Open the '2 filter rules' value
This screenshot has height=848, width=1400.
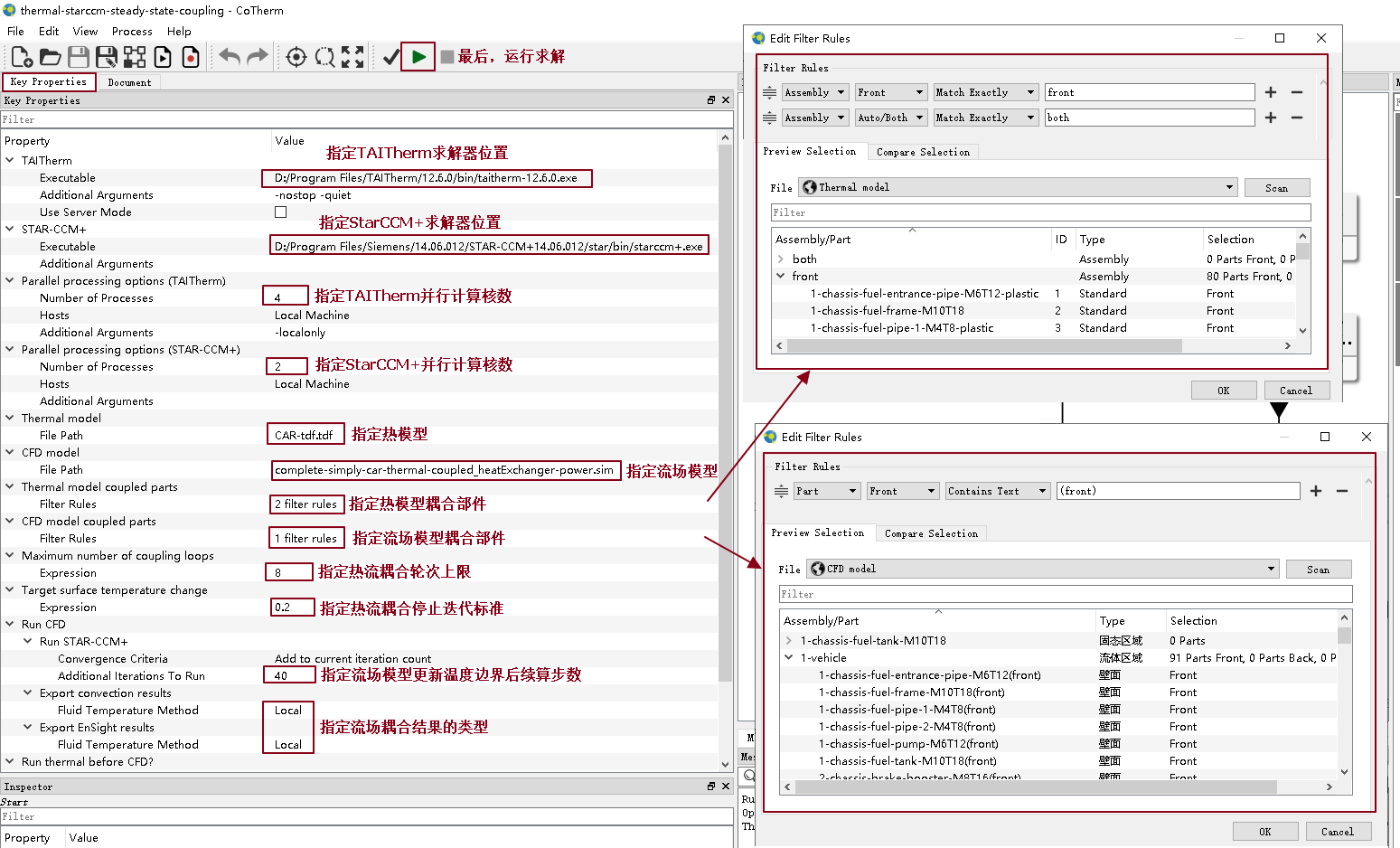[x=305, y=504]
